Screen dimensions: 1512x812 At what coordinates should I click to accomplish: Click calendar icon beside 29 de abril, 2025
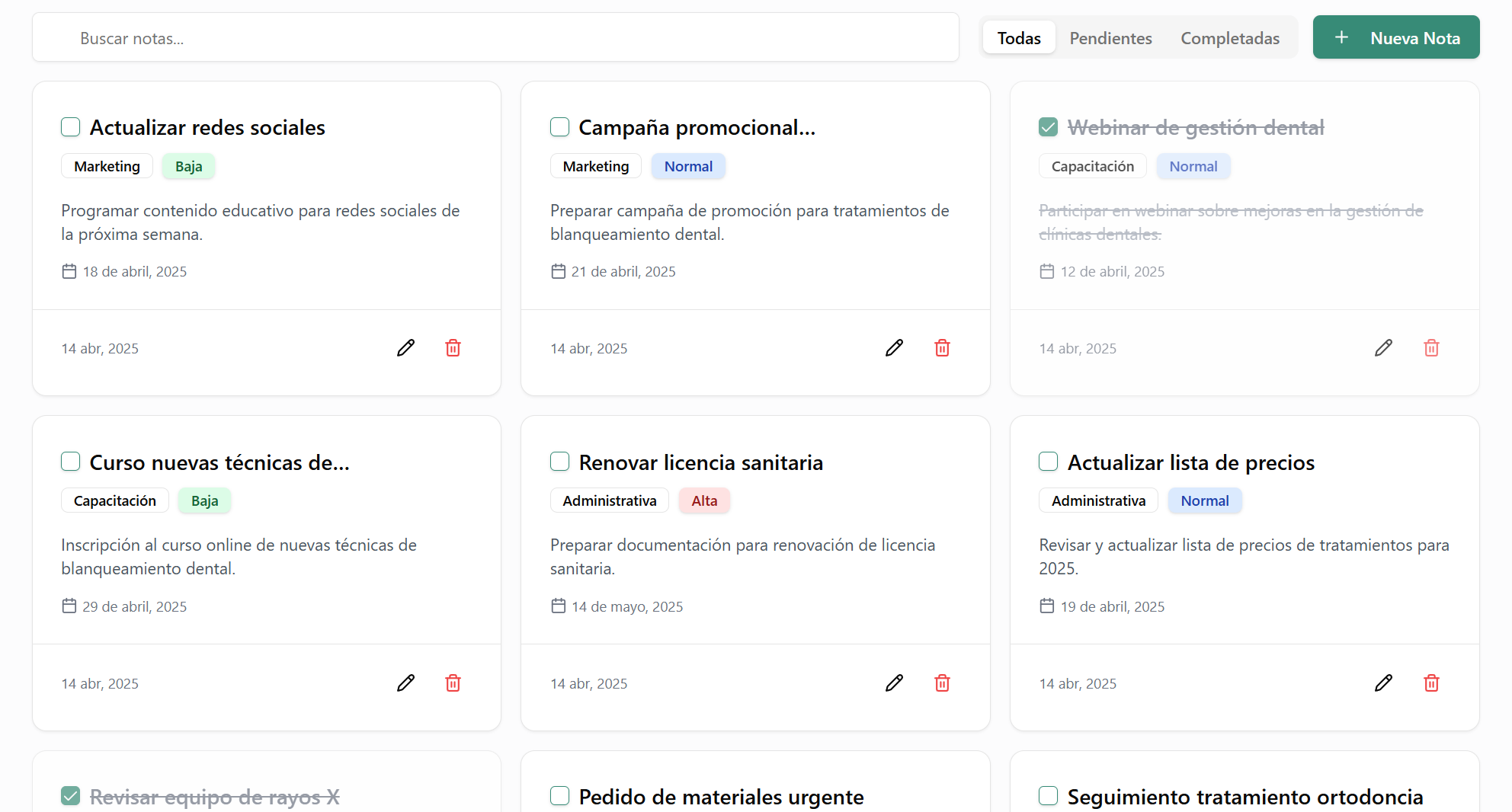click(x=69, y=606)
